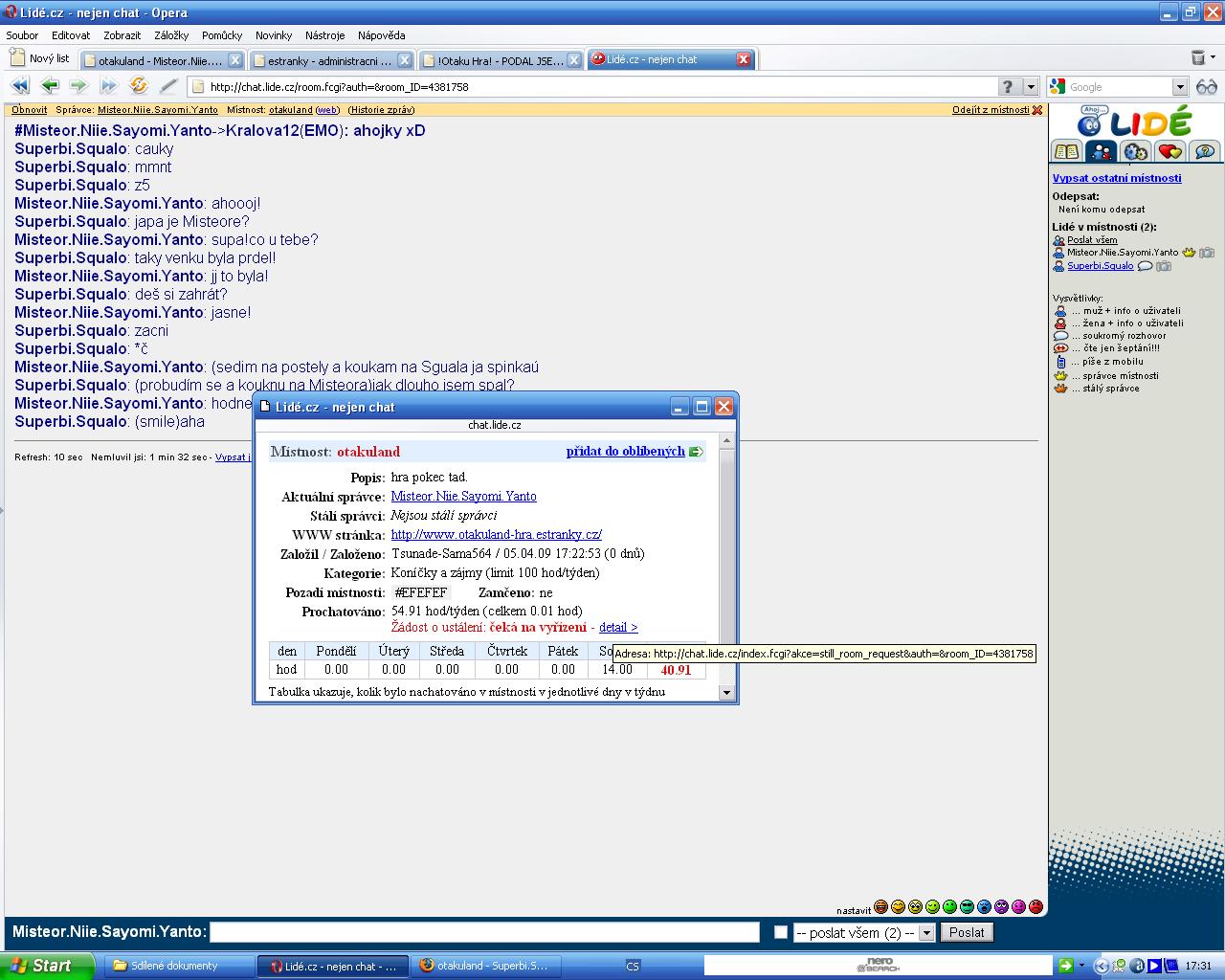Screen dimensions: 1225x980
Task: Reload the page with the orange refresh icon
Action: coord(139,86)
